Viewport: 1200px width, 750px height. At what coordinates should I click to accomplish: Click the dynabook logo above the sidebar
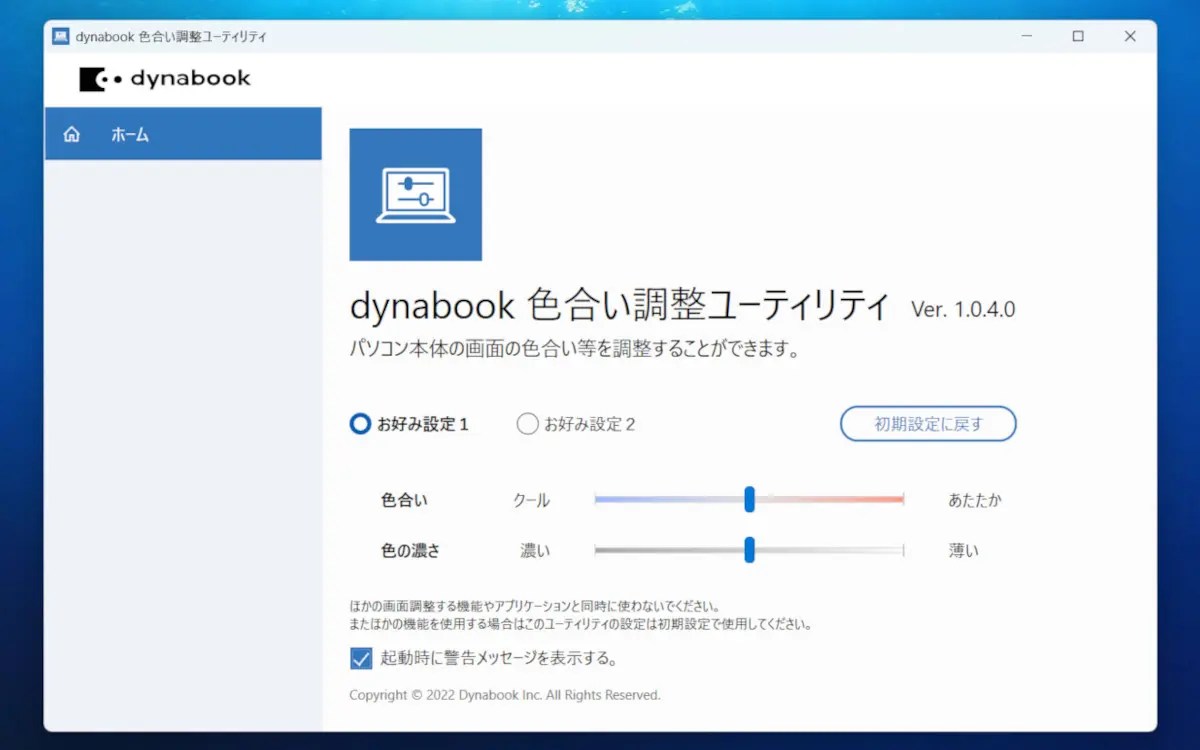[164, 78]
